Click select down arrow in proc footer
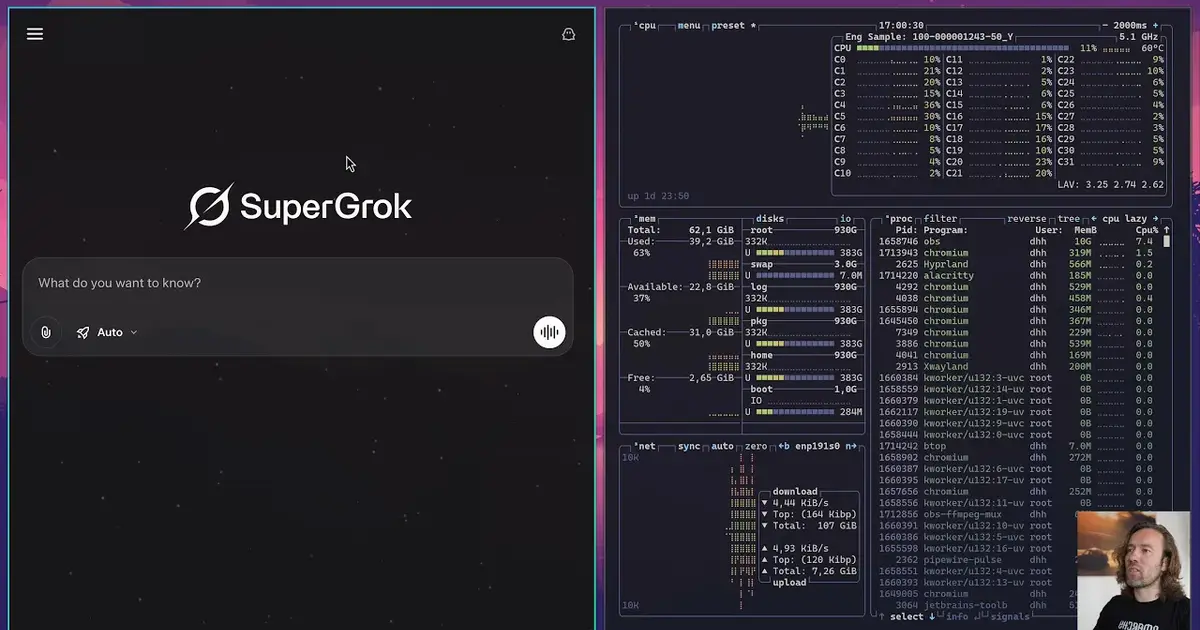Screen dimensions: 1200x630 point(933,616)
